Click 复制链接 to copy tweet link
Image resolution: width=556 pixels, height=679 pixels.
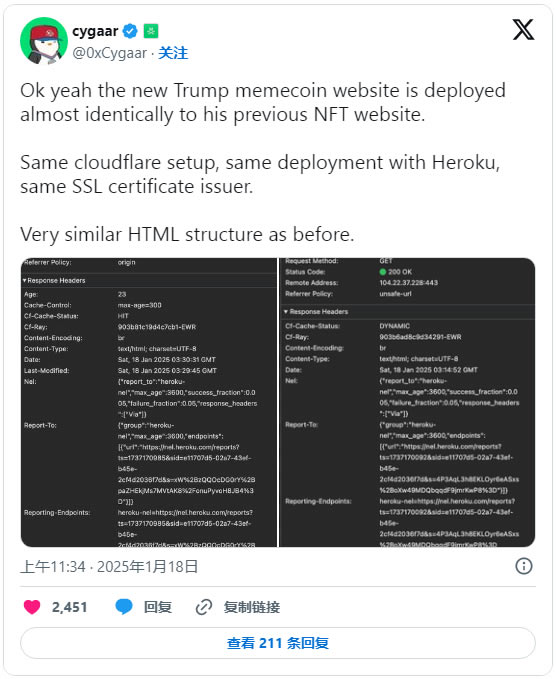click(252, 607)
